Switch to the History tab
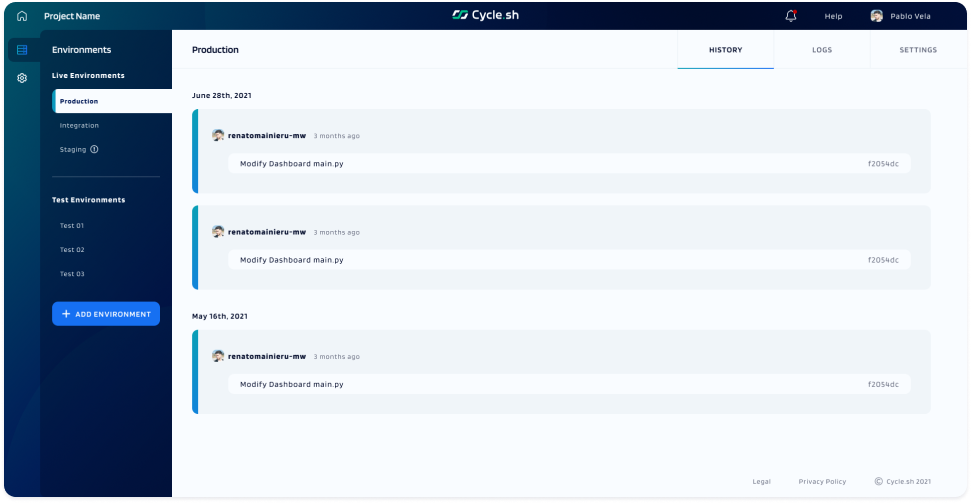 tap(725, 50)
